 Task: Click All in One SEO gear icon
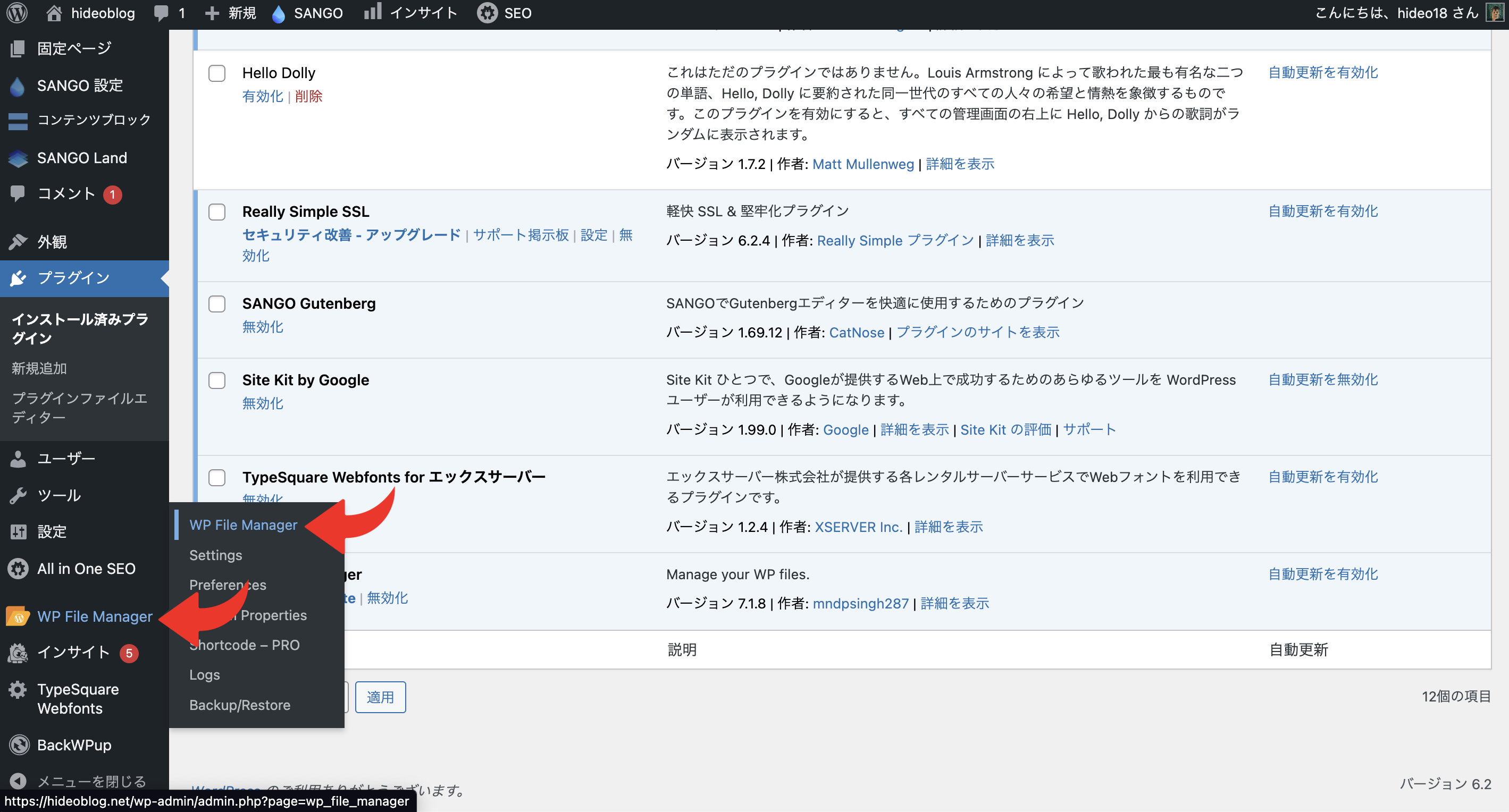pos(18,569)
